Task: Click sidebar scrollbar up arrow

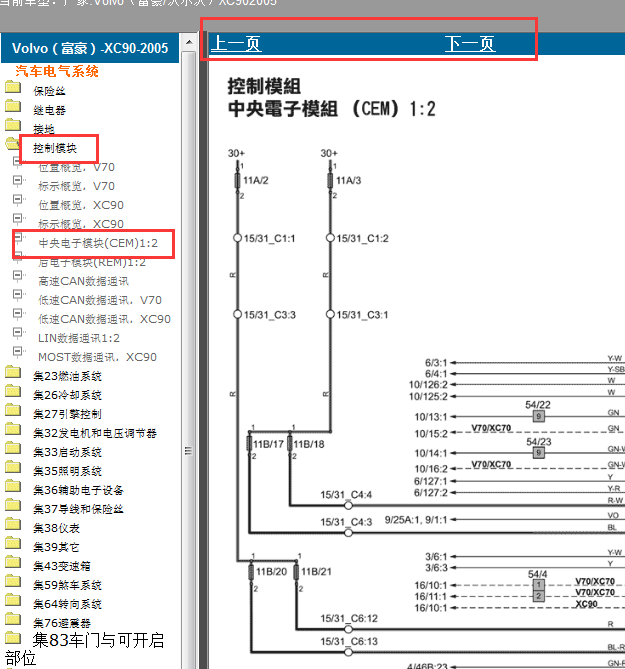Action: click(x=189, y=42)
